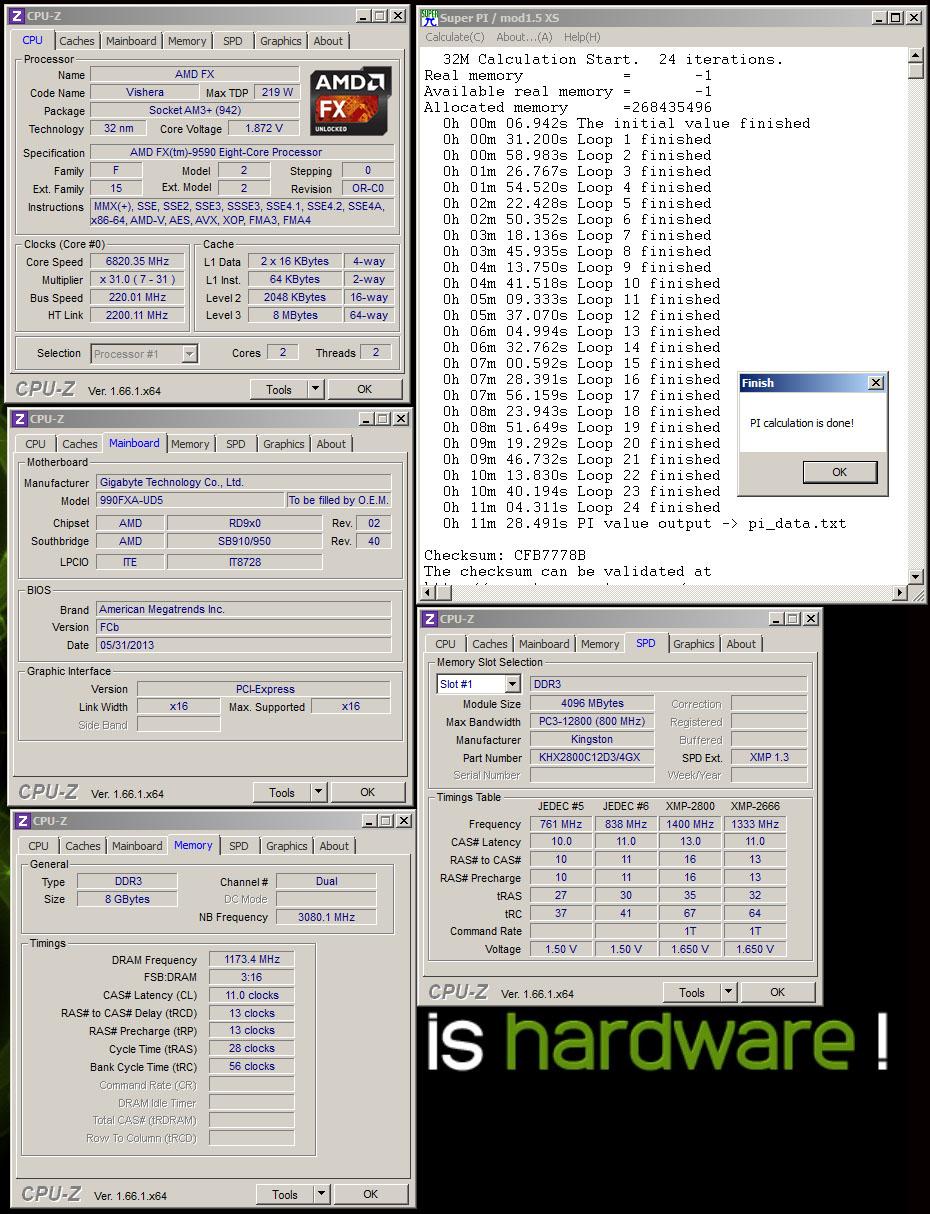The image size is (930, 1214).
Task: Click the Core Voltage value 1.872 V
Action: tap(264, 128)
